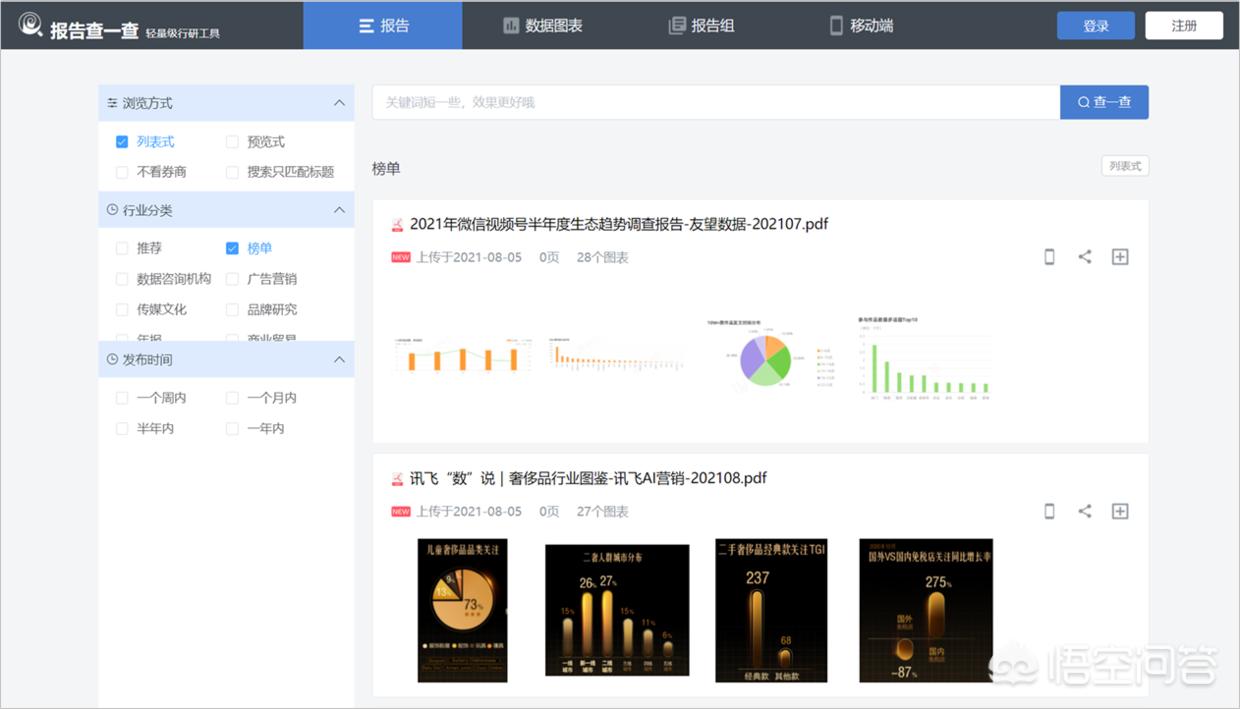The height and width of the screenshot is (709, 1240).
Task: Enable the 不看券商 checkbox
Action: point(122,172)
